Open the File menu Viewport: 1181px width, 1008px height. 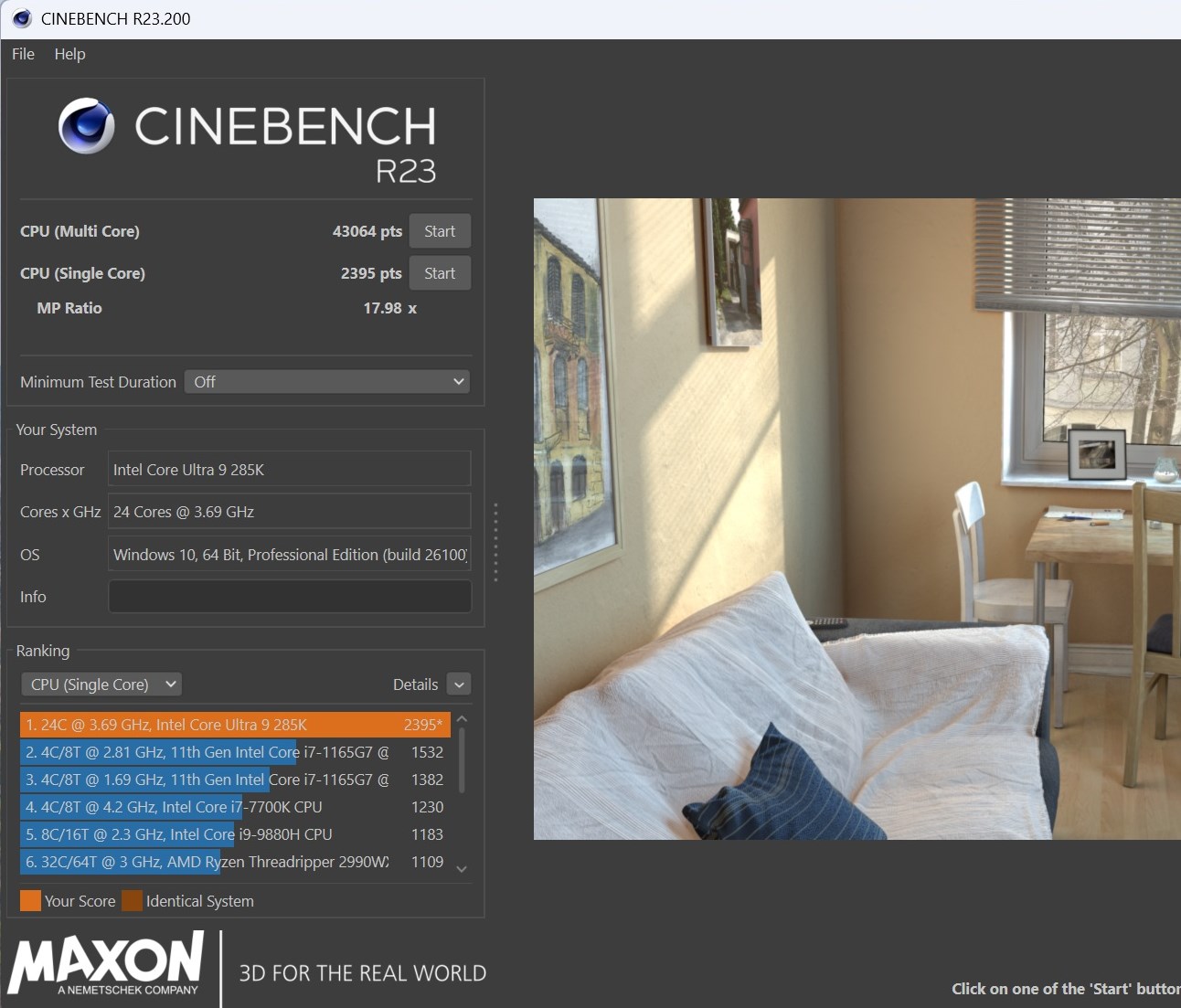pos(24,54)
